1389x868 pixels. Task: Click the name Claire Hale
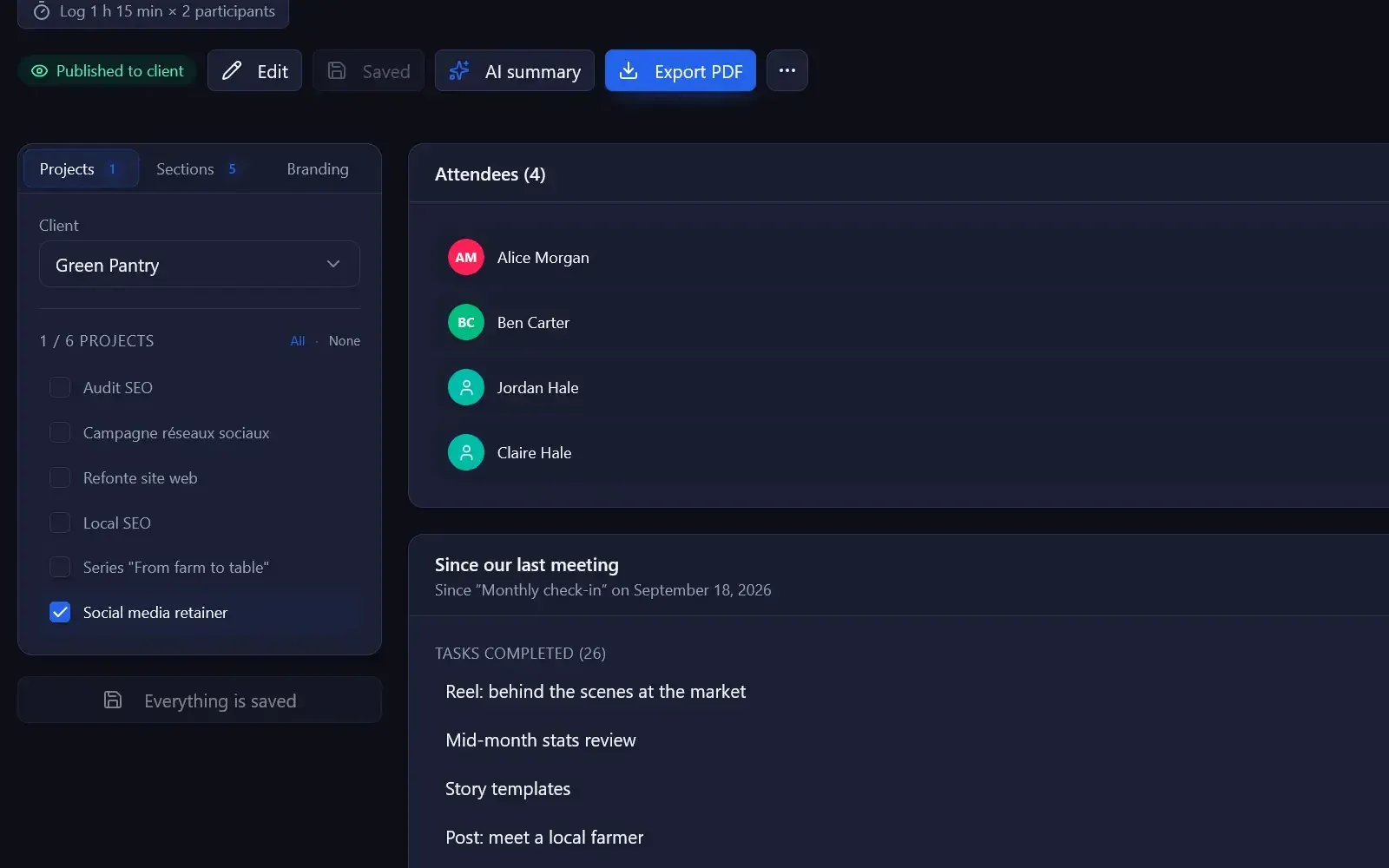click(x=534, y=453)
